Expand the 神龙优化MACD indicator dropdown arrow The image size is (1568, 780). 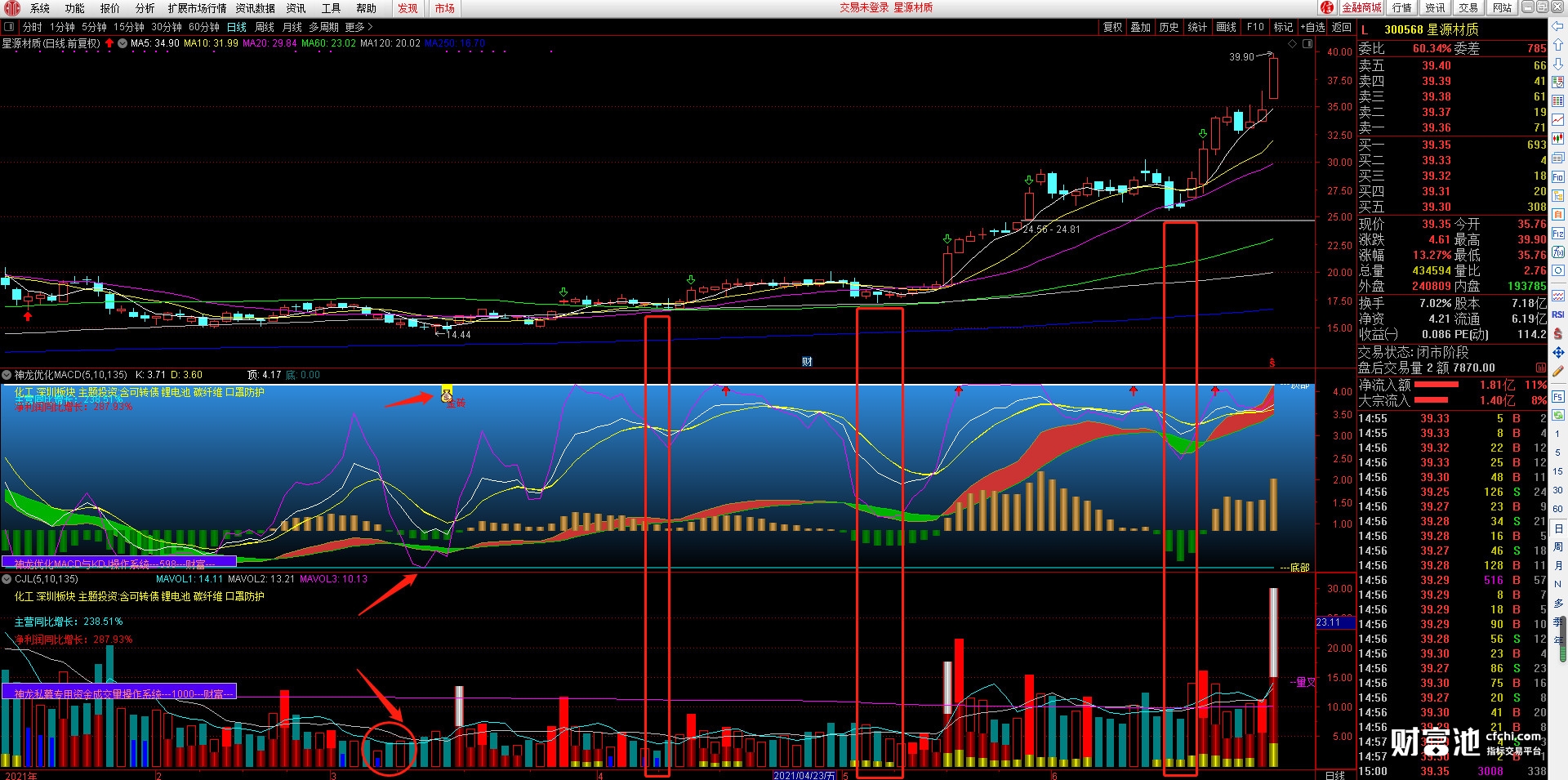[7, 375]
